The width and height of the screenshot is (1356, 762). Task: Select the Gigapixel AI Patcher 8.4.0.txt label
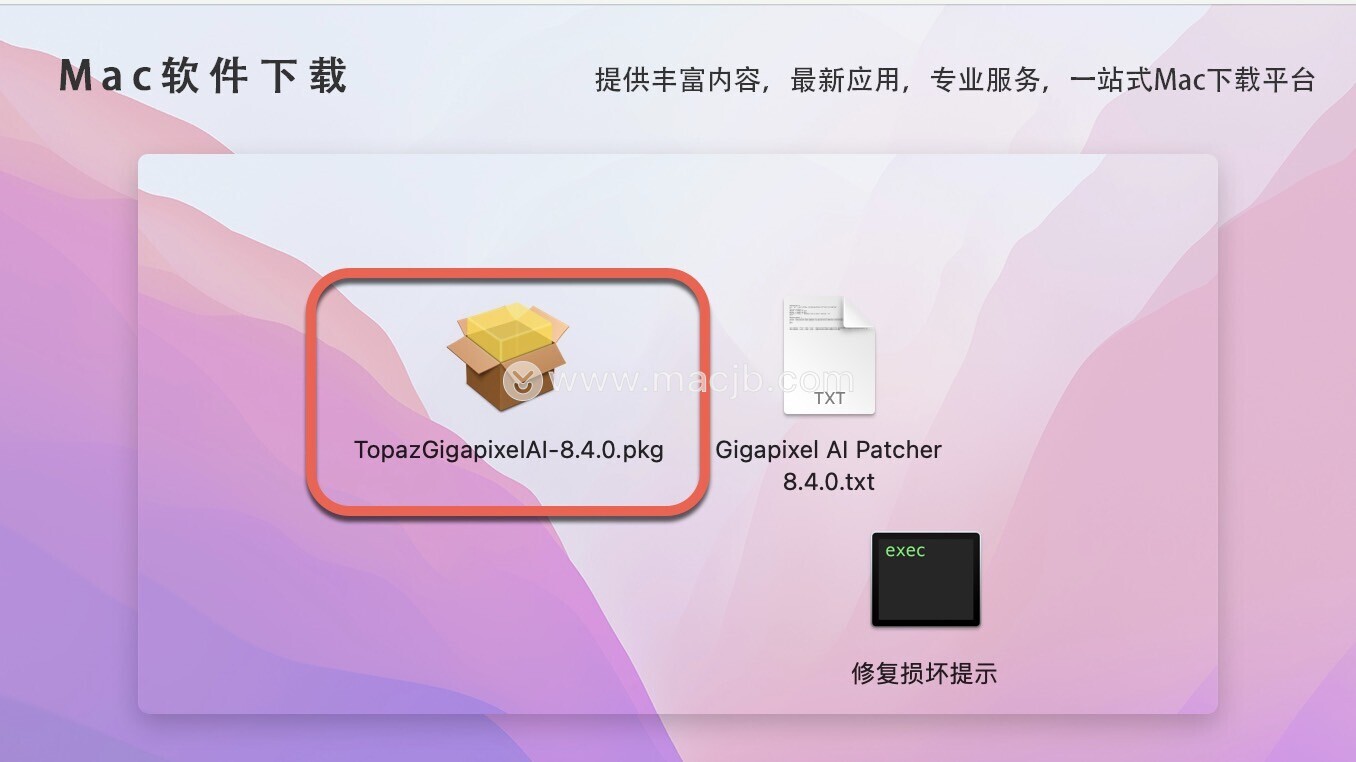[829, 466]
